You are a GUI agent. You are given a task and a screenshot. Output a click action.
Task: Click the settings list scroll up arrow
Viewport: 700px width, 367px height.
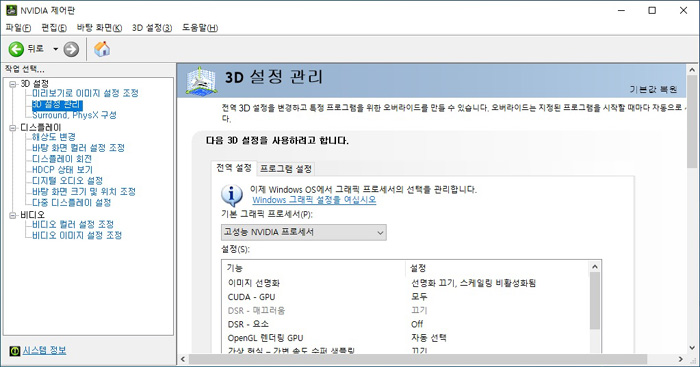click(x=595, y=267)
